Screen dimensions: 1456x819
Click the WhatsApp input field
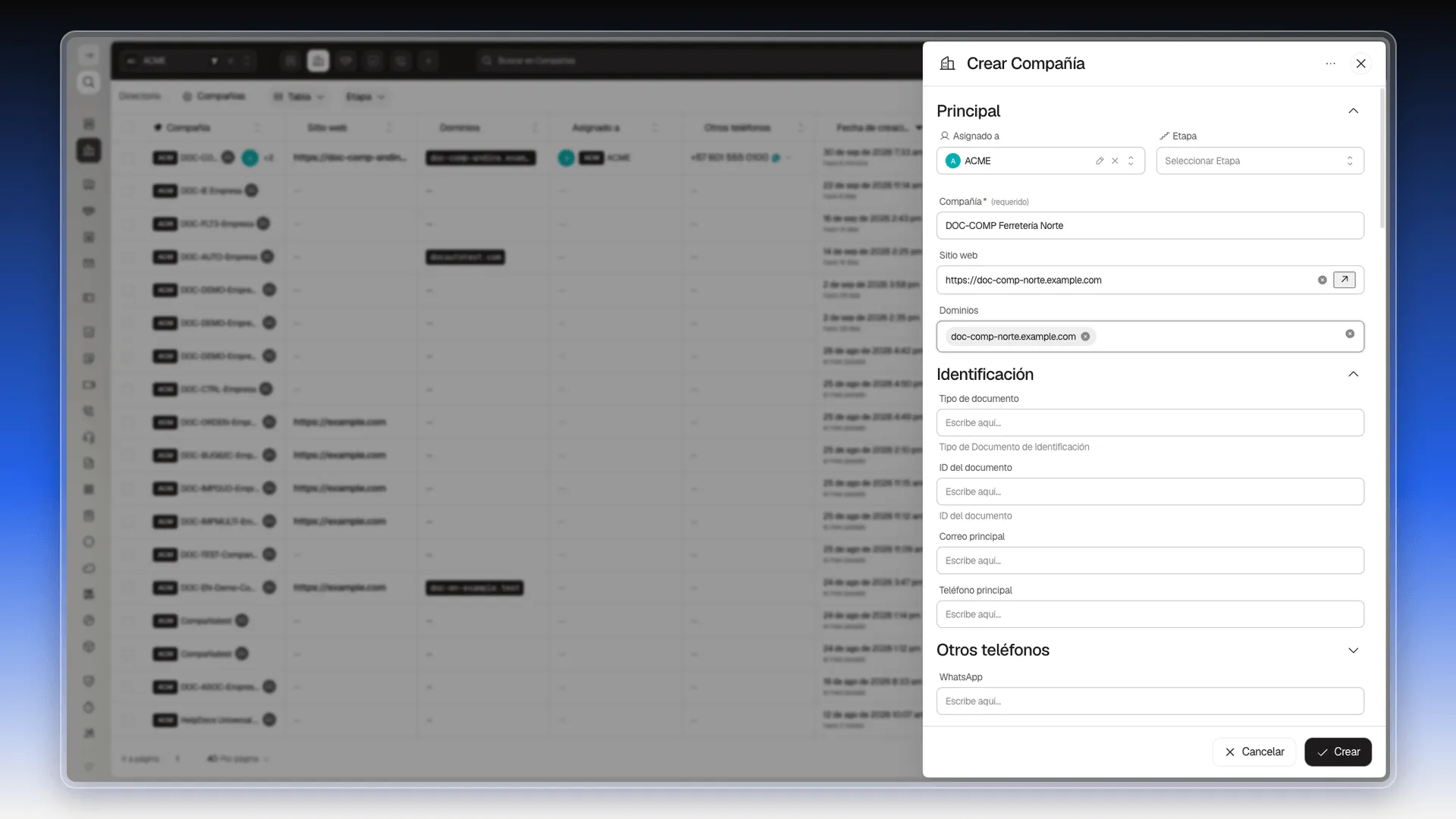[x=1150, y=701]
